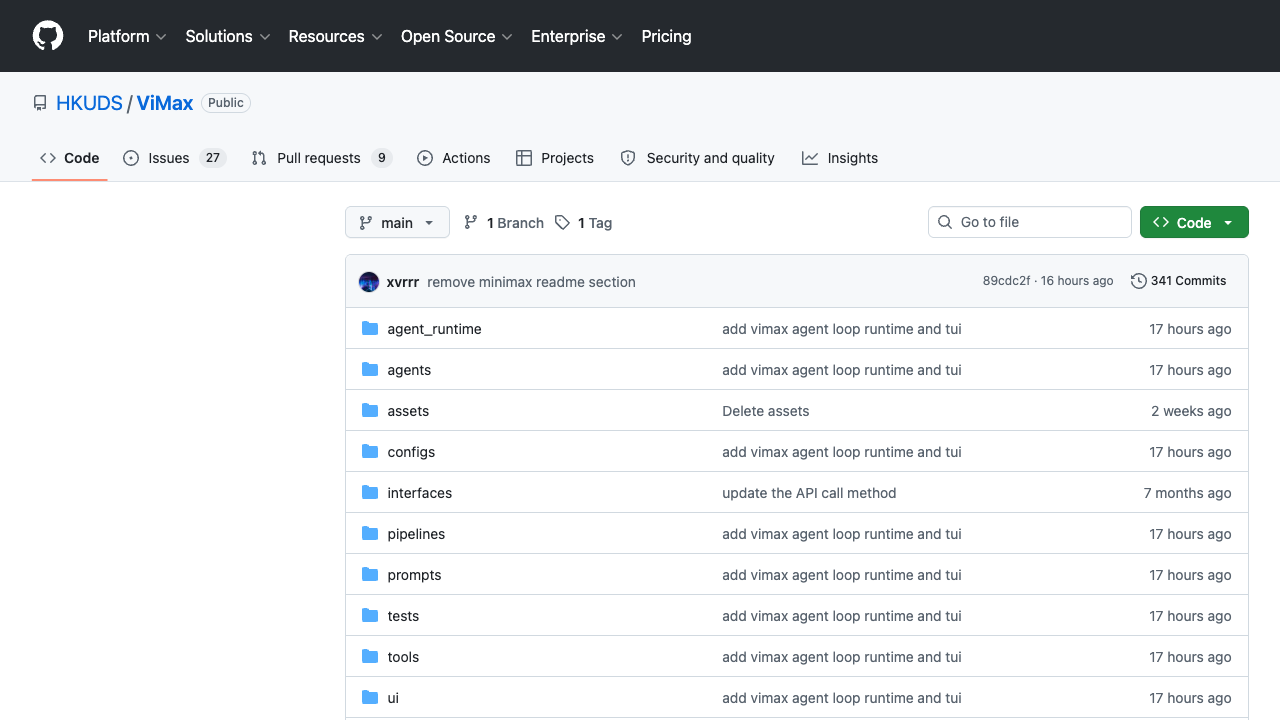Screen dimensions: 1280x720
Task: Open the Projects tab
Action: pyautogui.click(x=555, y=158)
